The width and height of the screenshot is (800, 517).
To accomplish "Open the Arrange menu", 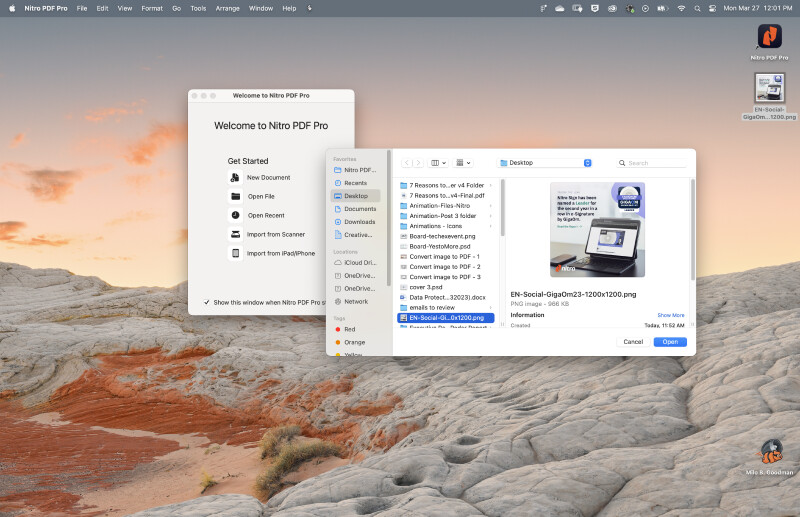I will 228,9.
